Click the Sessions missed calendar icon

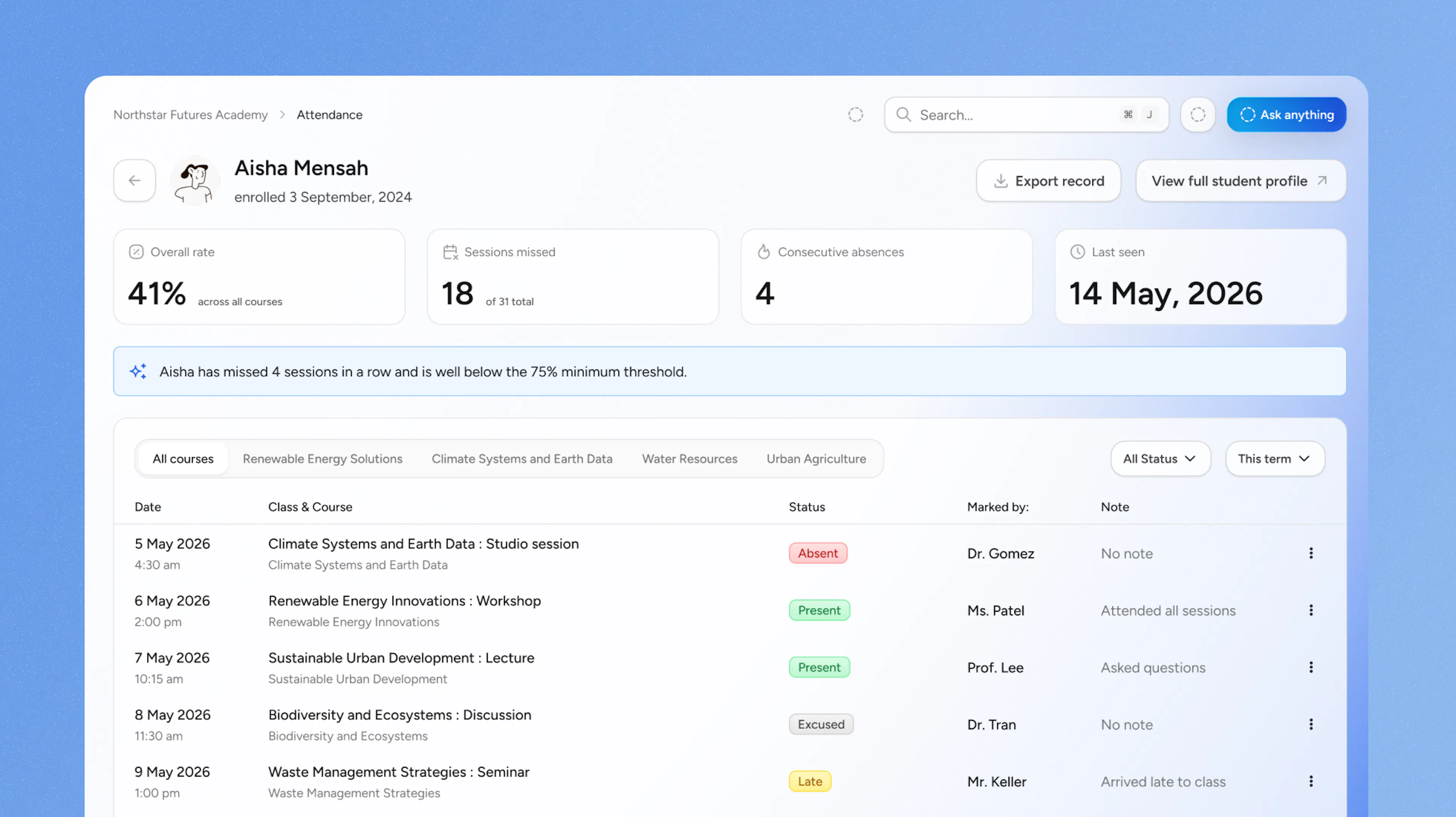pyautogui.click(x=450, y=252)
